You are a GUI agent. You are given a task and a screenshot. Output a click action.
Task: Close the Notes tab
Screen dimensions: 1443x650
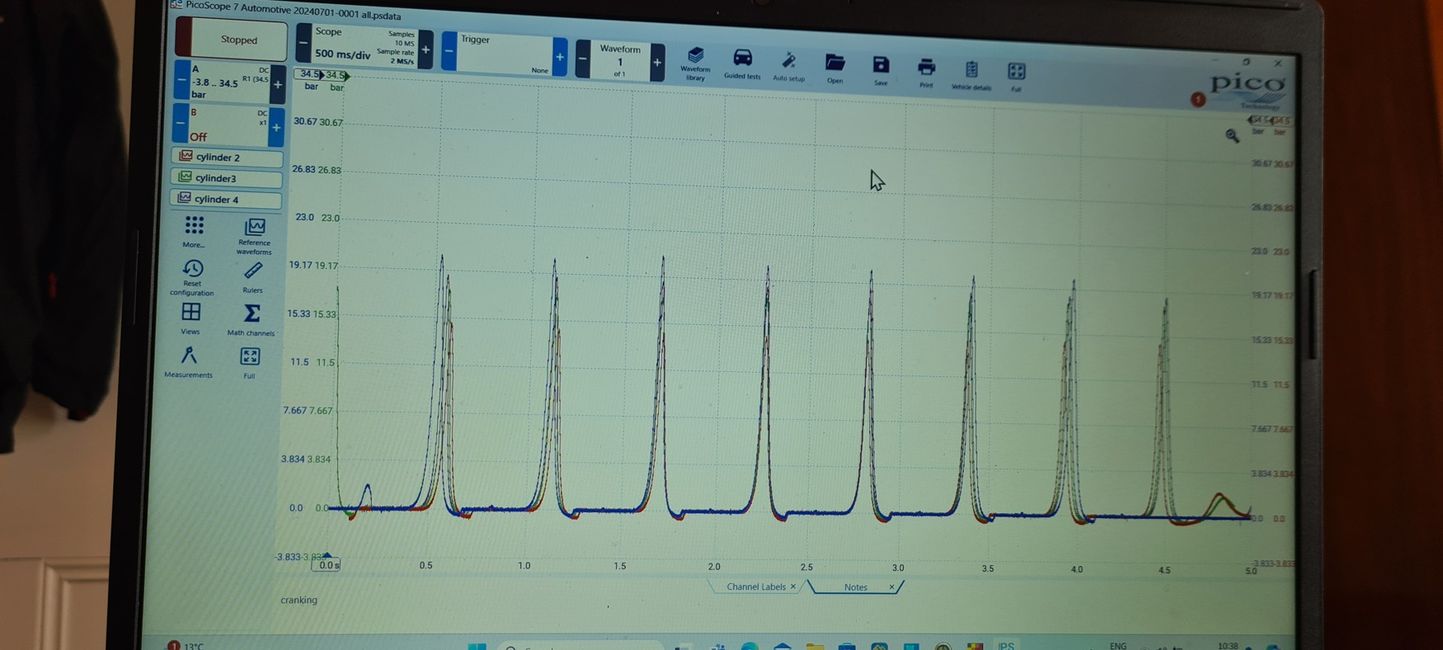point(891,588)
